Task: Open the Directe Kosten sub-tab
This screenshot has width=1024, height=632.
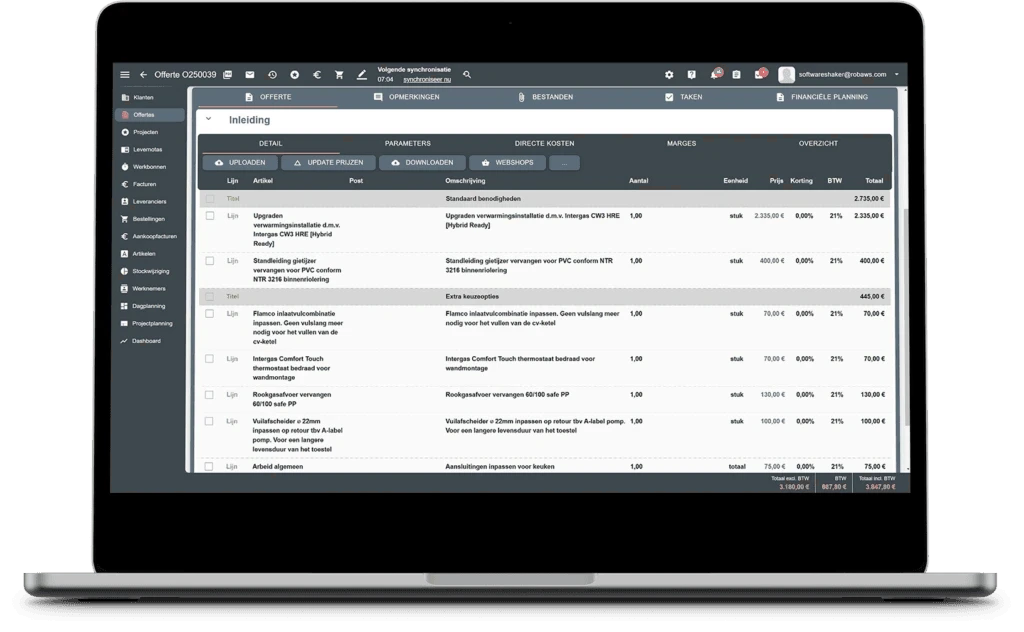Action: tap(544, 144)
